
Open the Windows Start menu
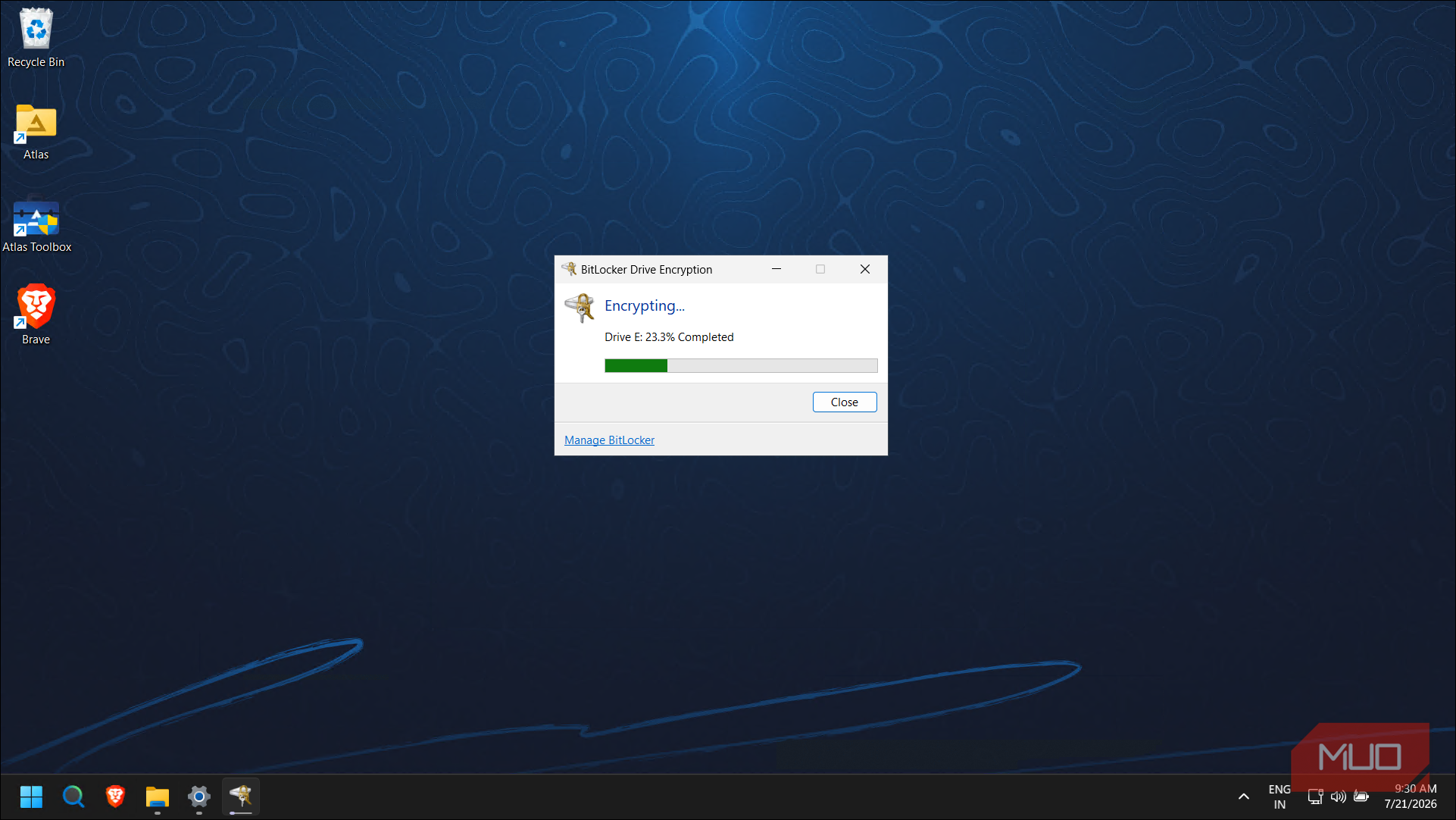tap(31, 797)
